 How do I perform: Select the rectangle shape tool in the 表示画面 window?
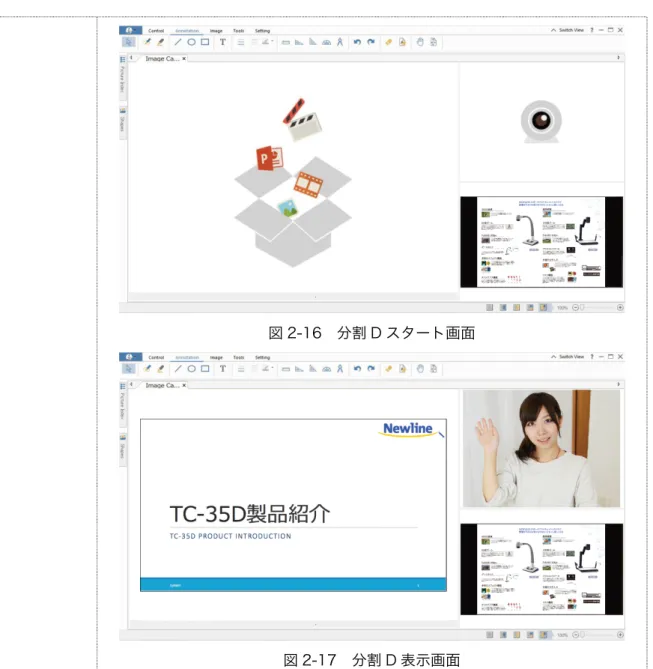(205, 369)
